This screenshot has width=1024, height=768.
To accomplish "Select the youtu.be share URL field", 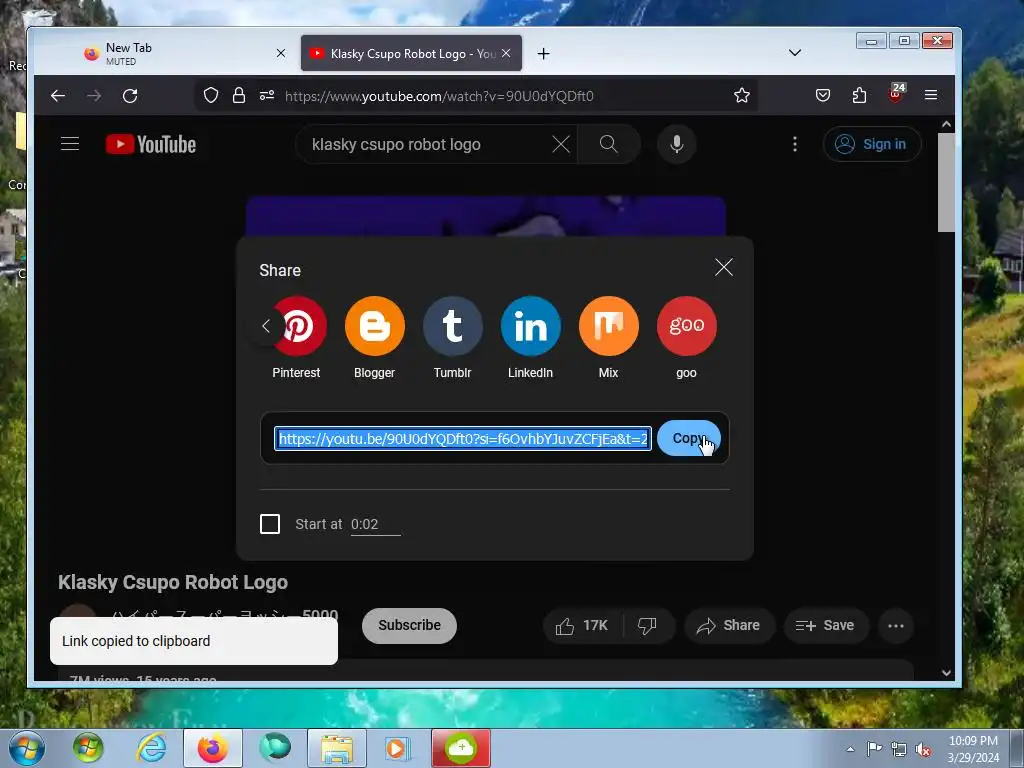I will click(x=462, y=438).
